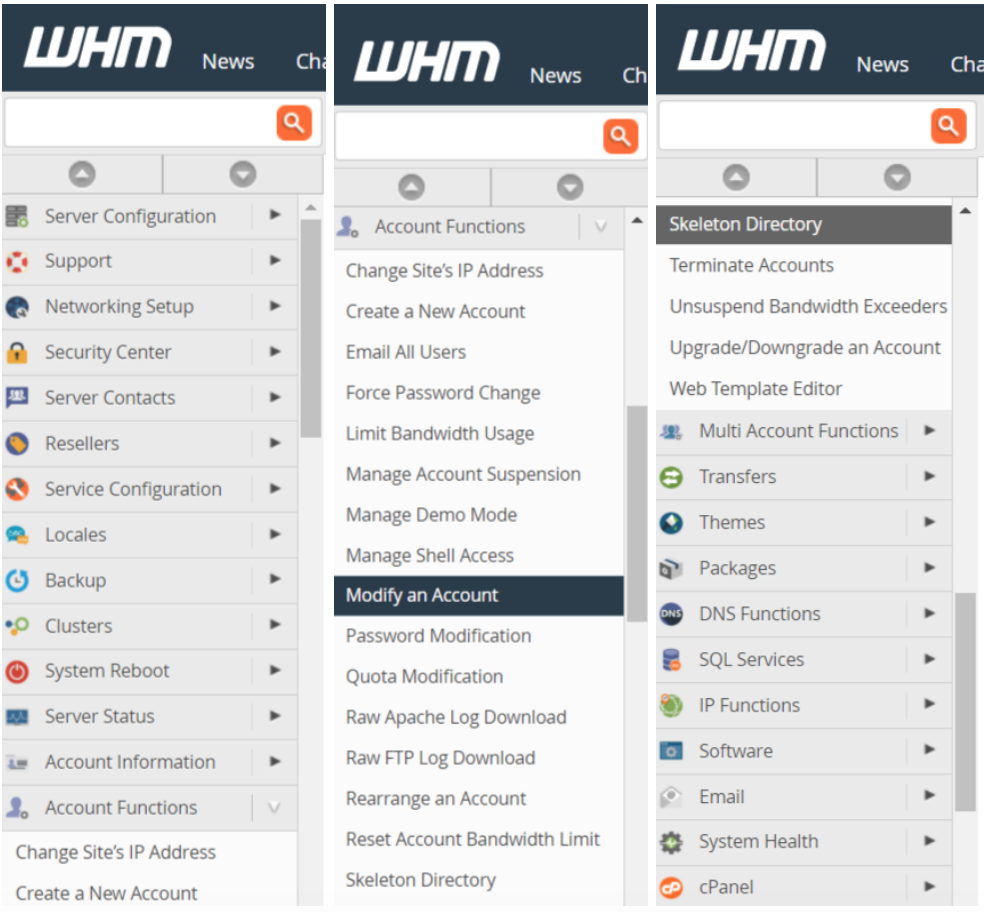Click the System Health gear icon

(x=671, y=842)
